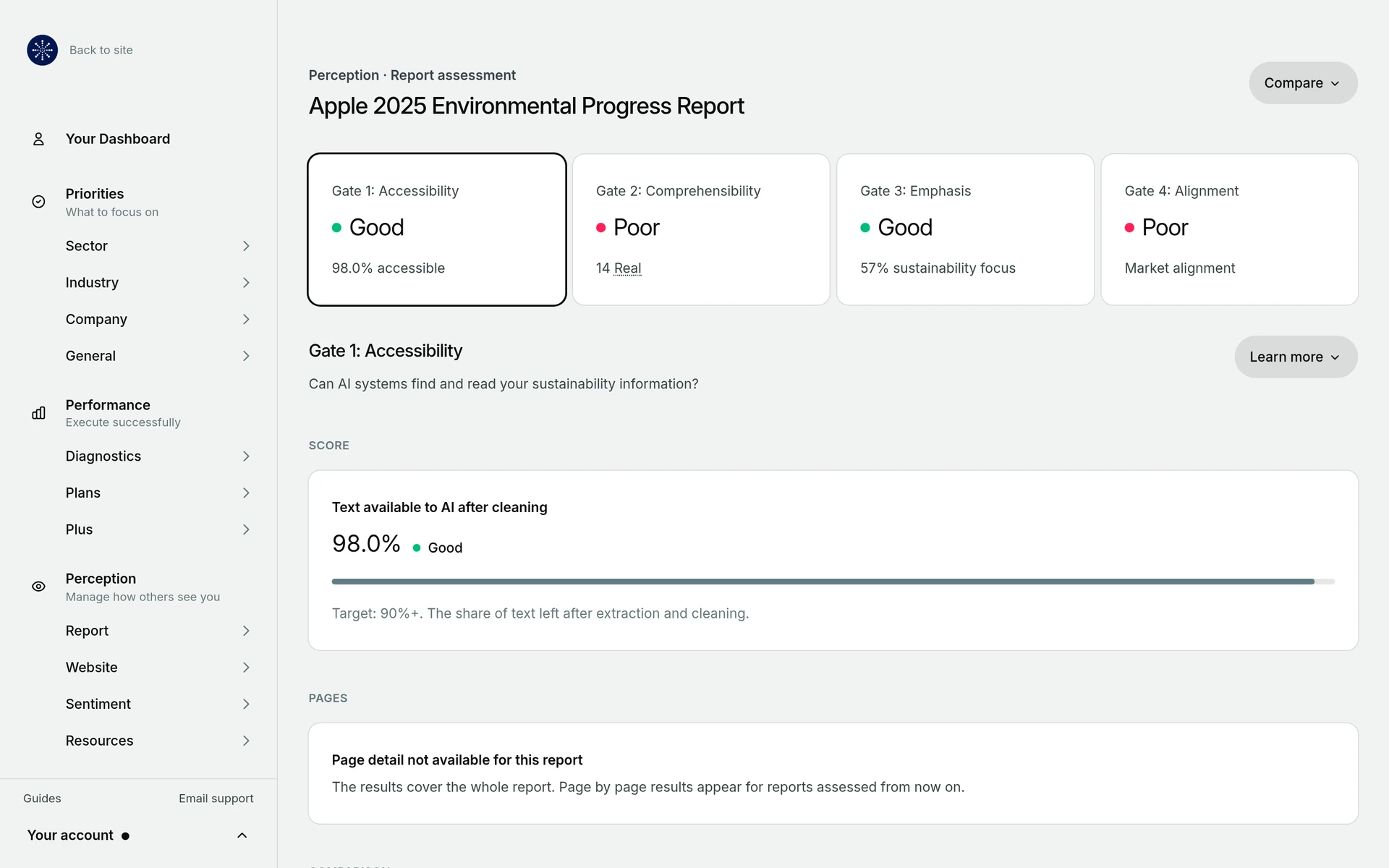Image resolution: width=1389 pixels, height=868 pixels.
Task: Open the Plans menu item
Action: click(x=83, y=493)
